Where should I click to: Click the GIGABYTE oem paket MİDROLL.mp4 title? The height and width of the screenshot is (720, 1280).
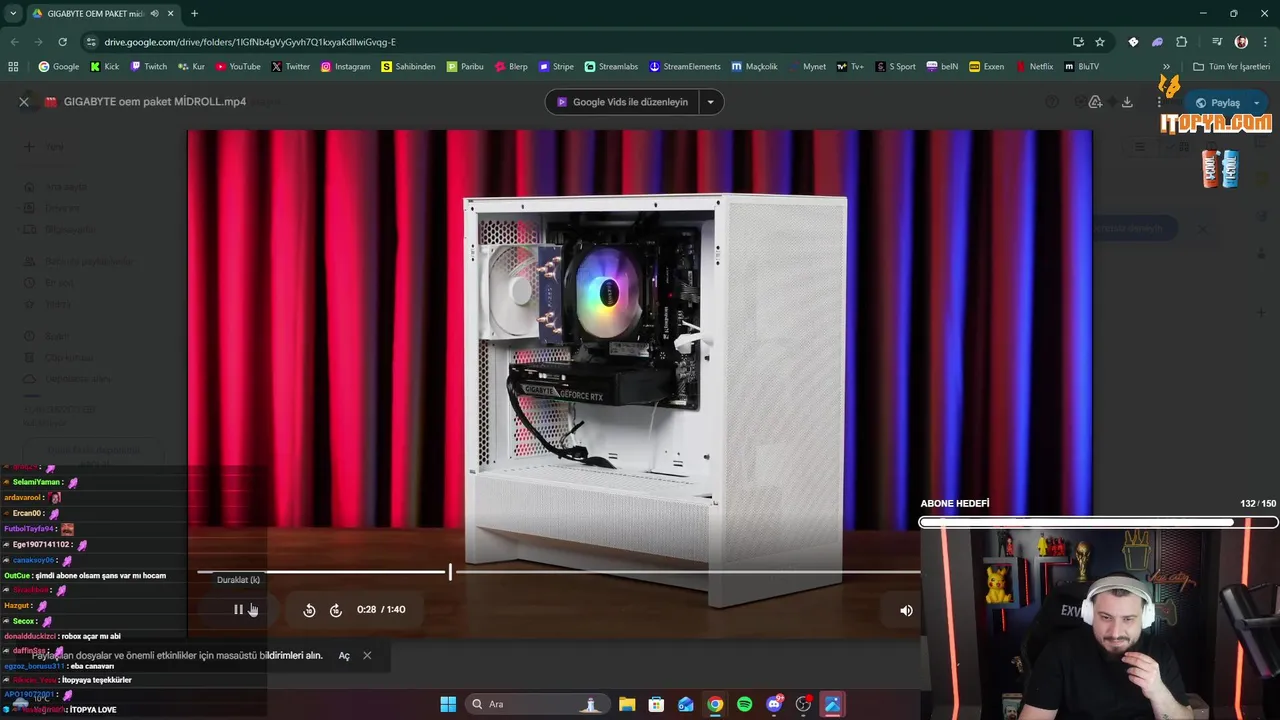155,102
